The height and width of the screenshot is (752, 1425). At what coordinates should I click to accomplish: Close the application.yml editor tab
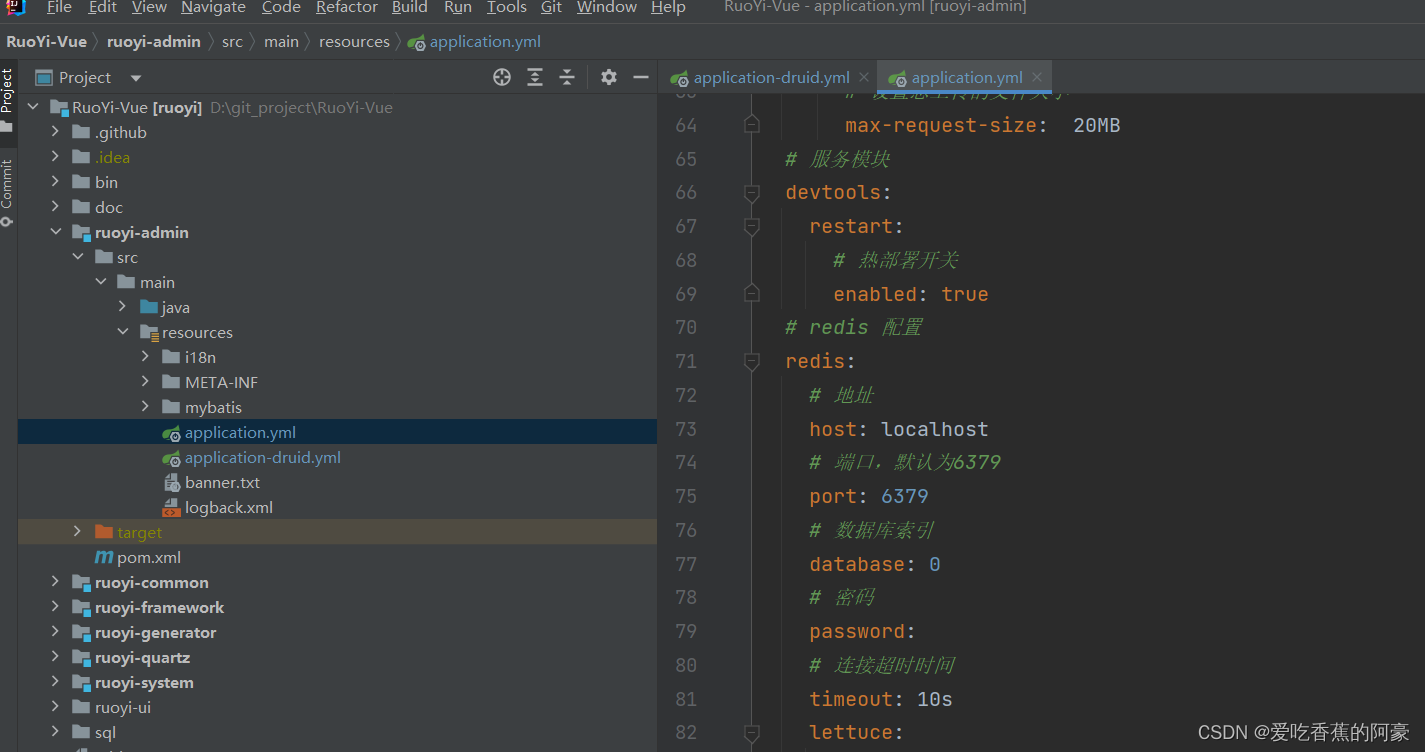coord(1037,77)
